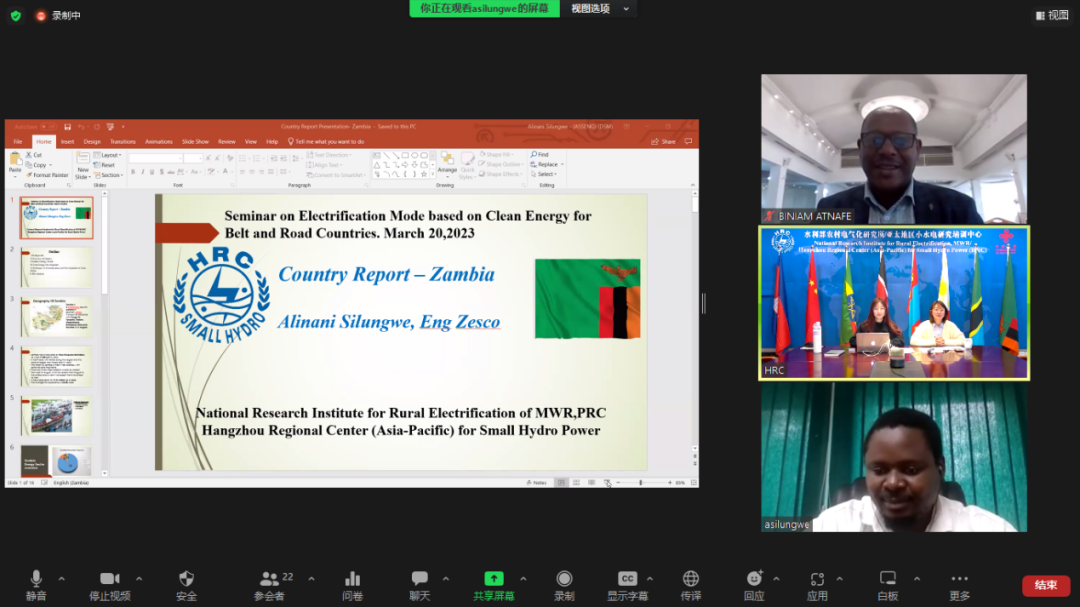Image resolution: width=1080 pixels, height=607 pixels.
Task: Open the 聊天 chat panel
Action: 419,584
